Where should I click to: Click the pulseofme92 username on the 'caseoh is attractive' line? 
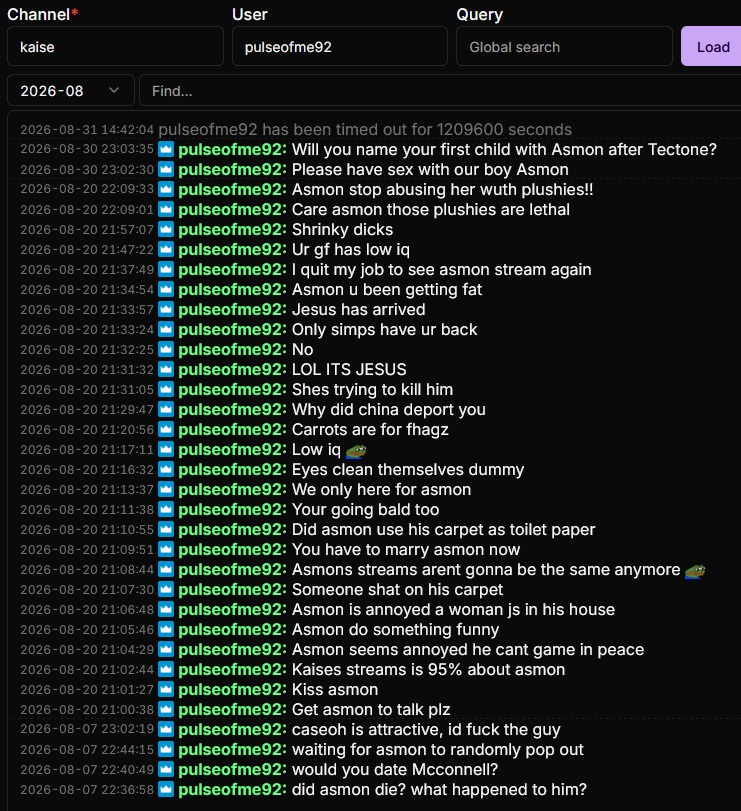tap(232, 729)
